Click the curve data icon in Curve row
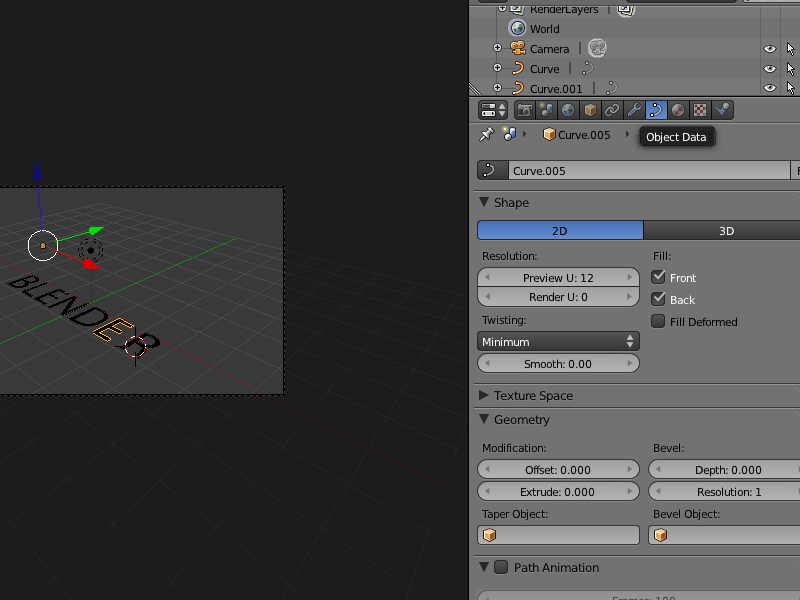Screen dimensions: 800x600 pyautogui.click(x=588, y=68)
